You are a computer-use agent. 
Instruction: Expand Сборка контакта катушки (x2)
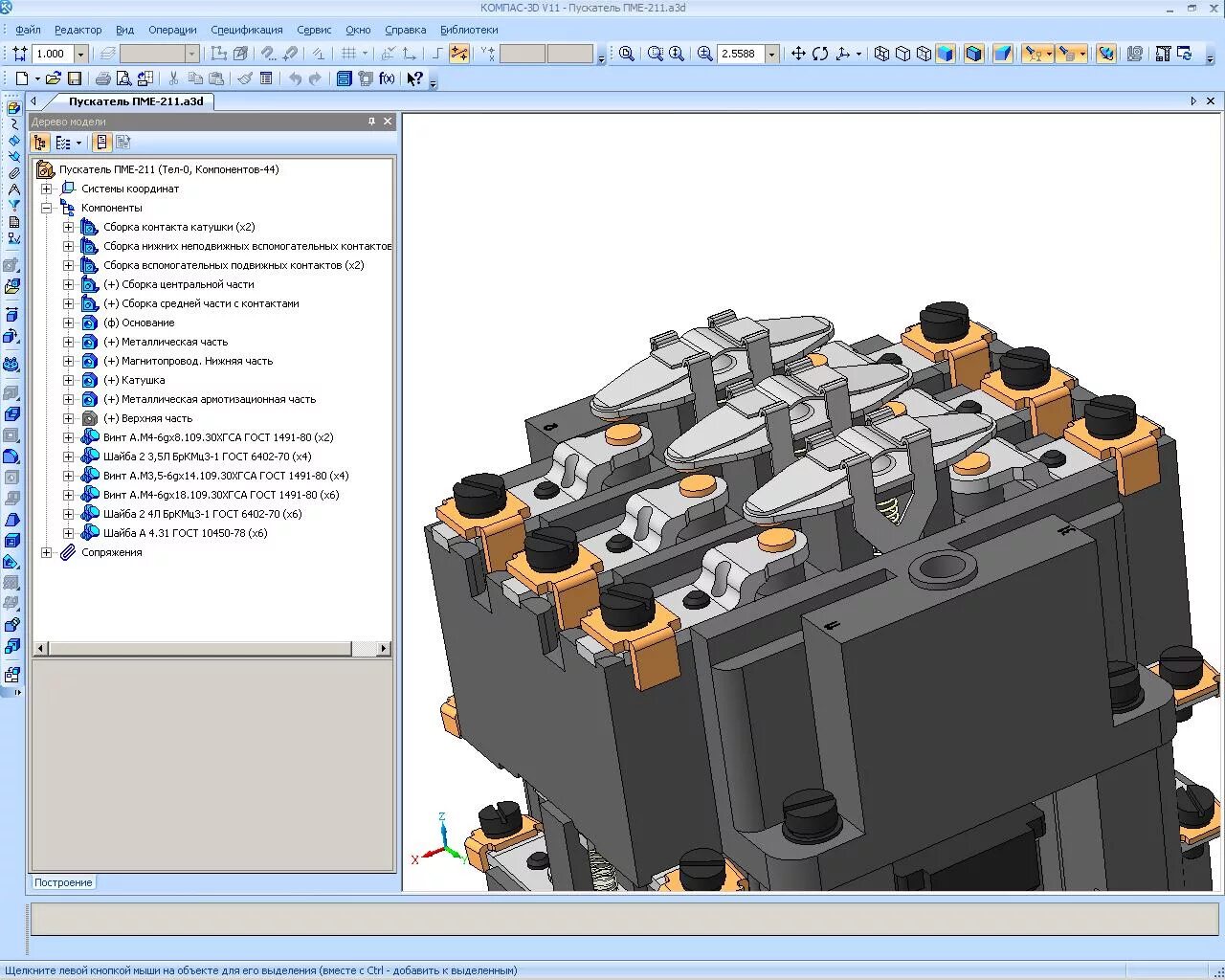[x=68, y=227]
